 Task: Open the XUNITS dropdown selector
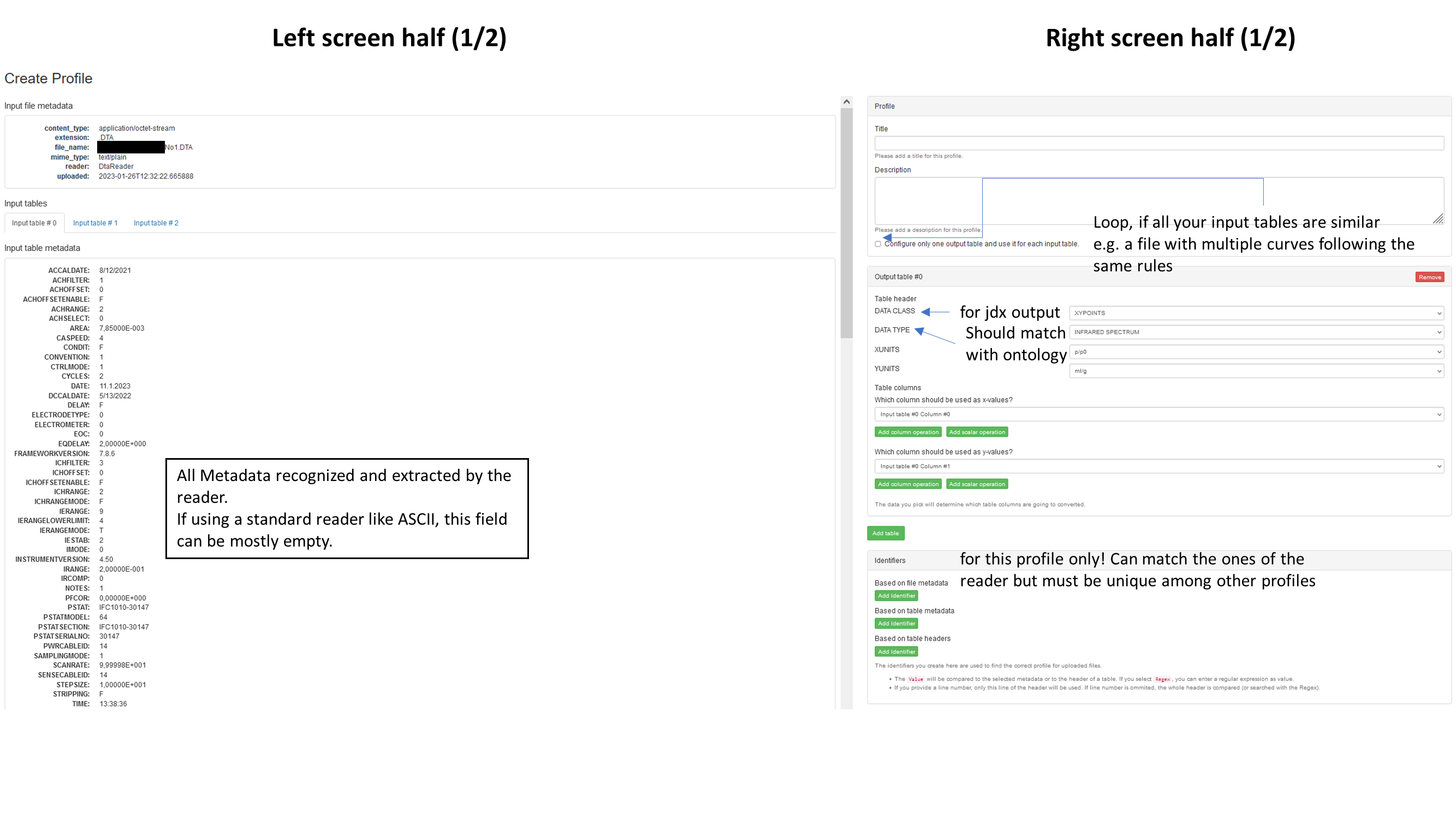[1254, 351]
